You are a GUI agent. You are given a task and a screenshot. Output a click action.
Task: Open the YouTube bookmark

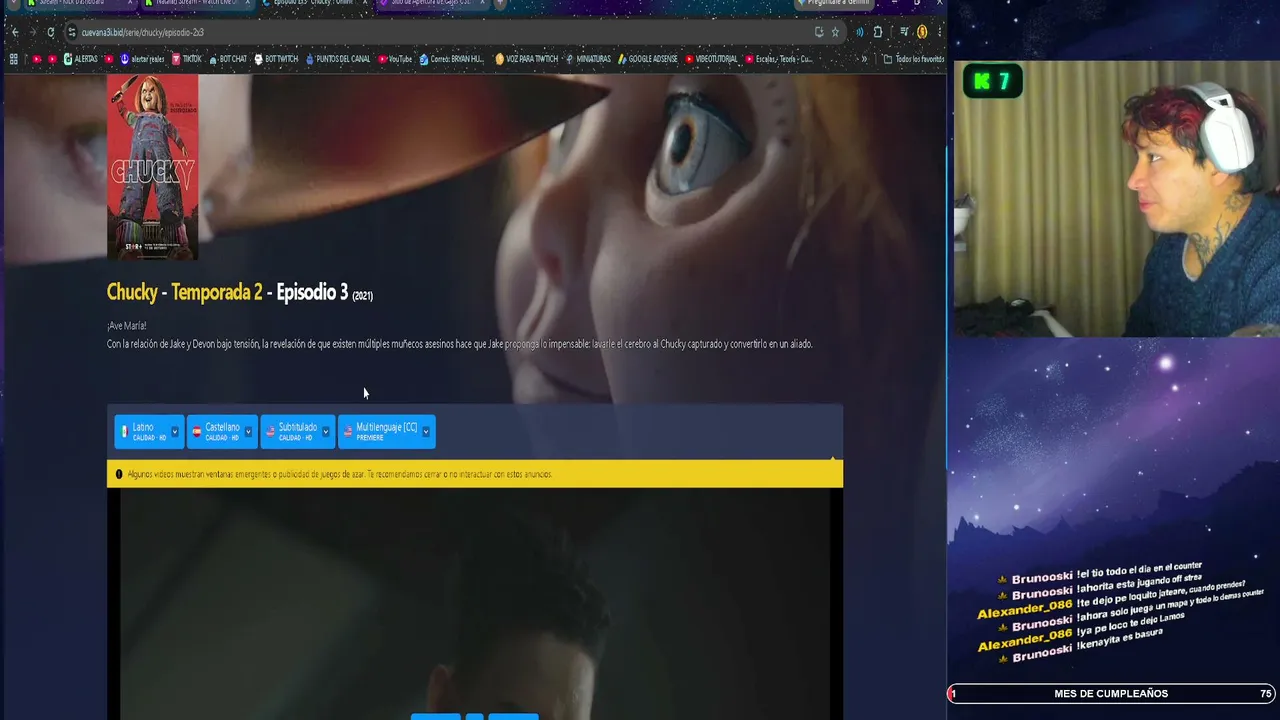(395, 59)
